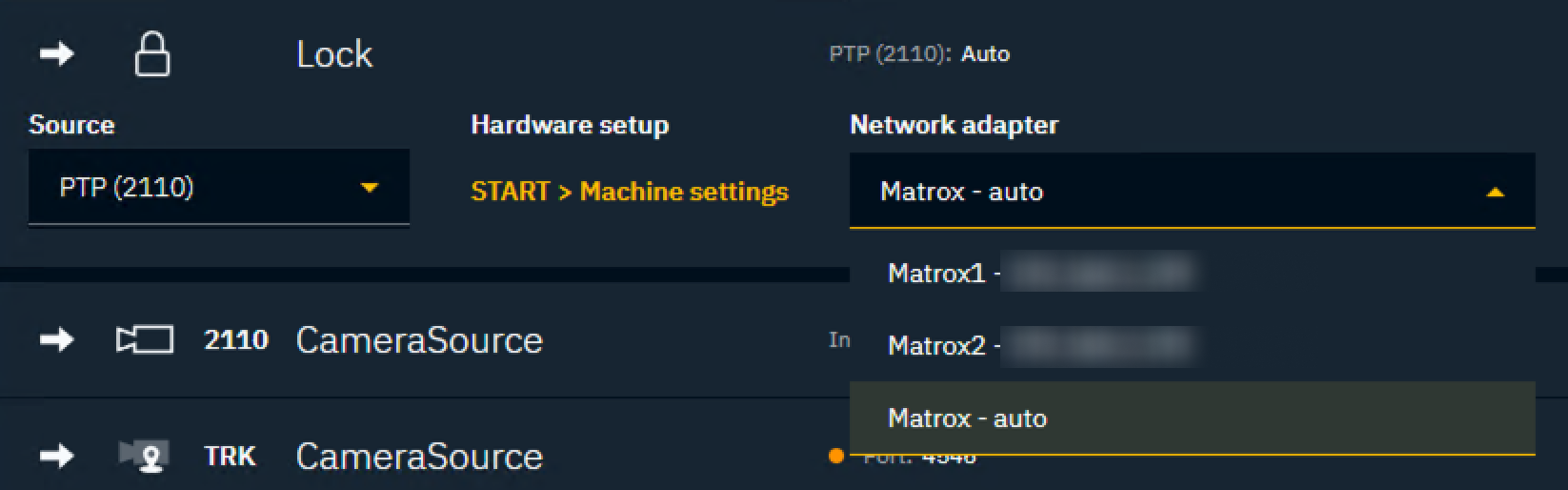
Task: Click the padlock icon next to Lock
Action: (151, 54)
